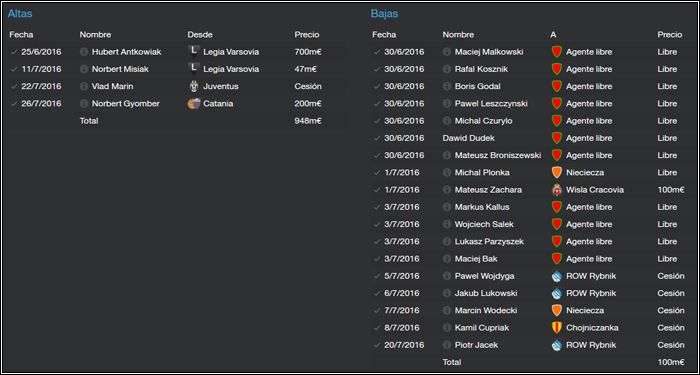Click ROW Rybnik badge in Pawel Wojdyga row
700x375 pixels.
pos(556,276)
